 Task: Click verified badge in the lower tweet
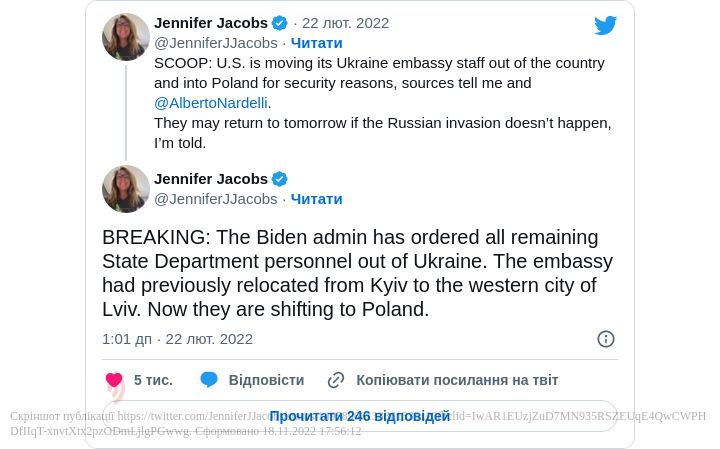pos(280,179)
